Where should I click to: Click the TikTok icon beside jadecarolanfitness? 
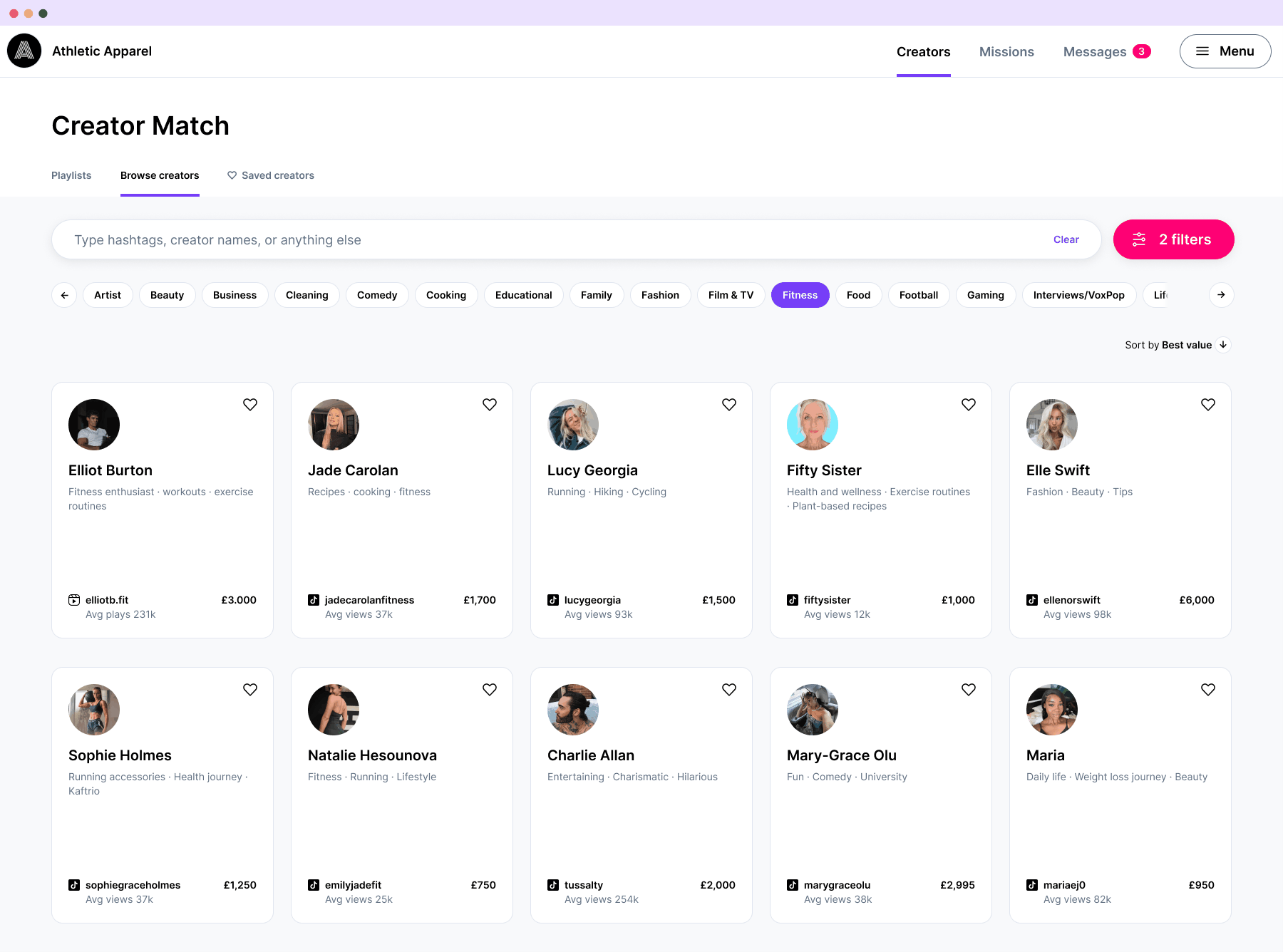[x=314, y=599]
